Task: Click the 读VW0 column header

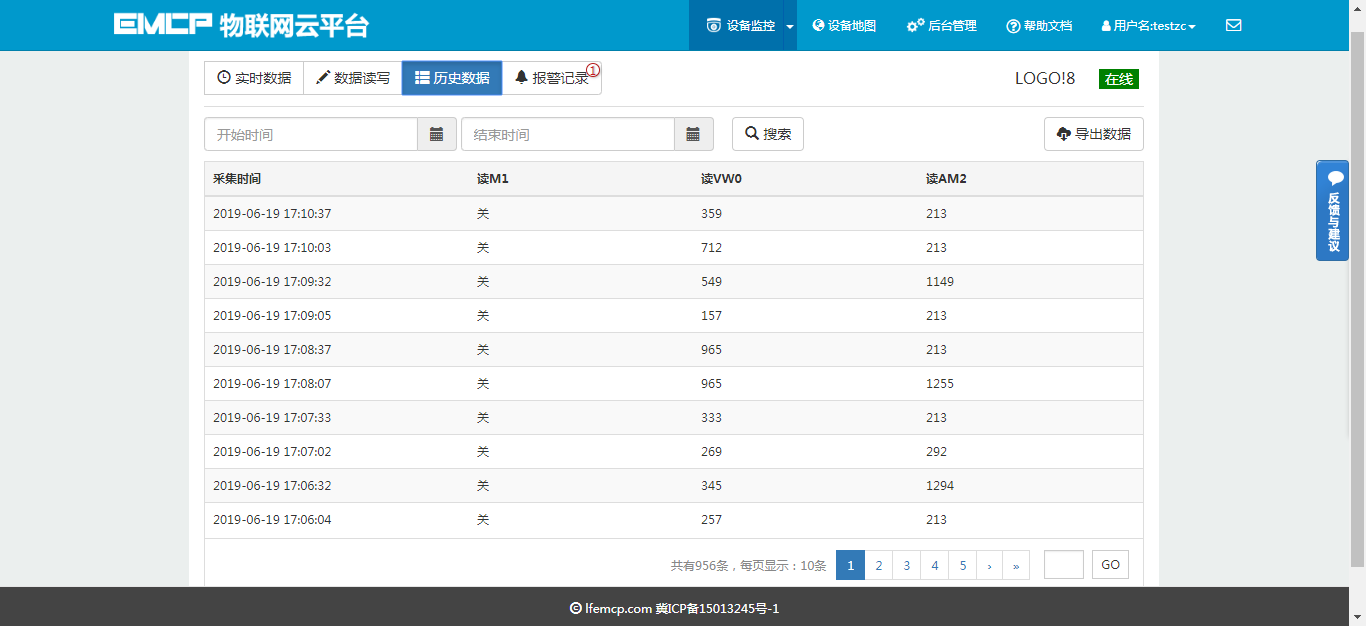Action: pyautogui.click(x=721, y=179)
